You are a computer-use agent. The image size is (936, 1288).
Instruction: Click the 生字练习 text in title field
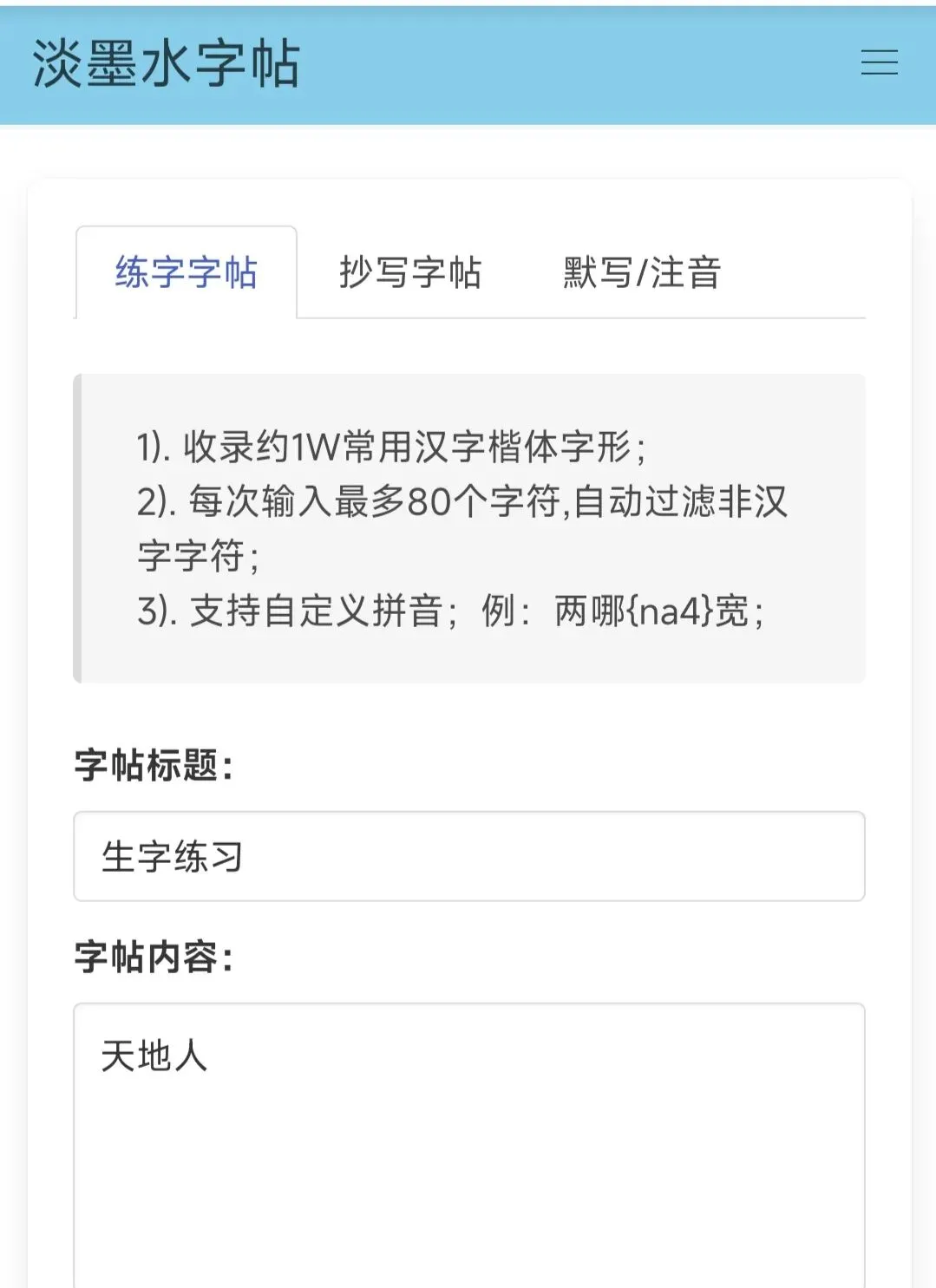172,857
